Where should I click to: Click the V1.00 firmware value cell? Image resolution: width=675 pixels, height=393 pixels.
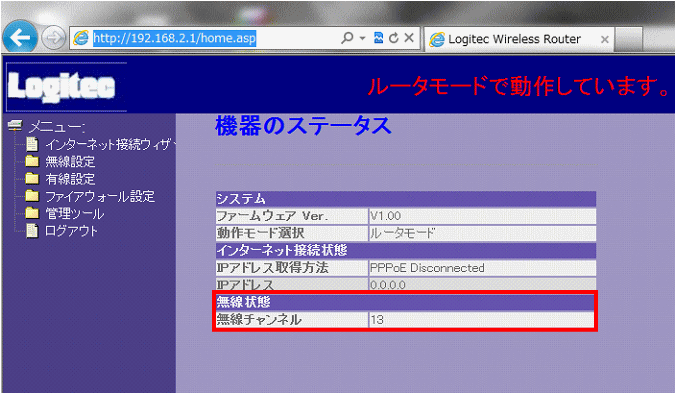pos(482,216)
